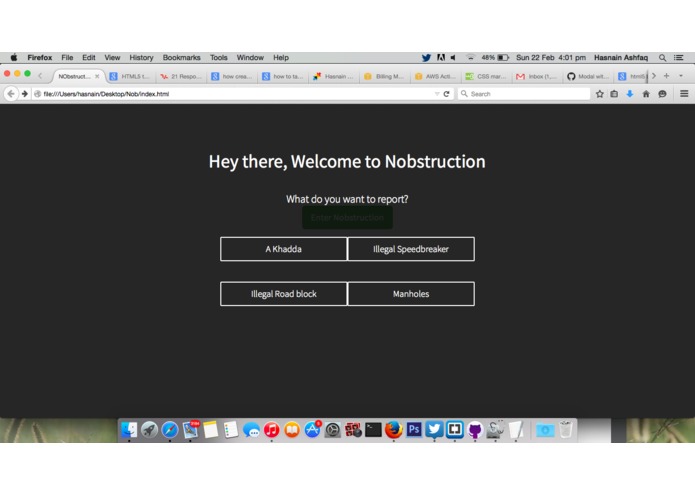This screenshot has width=695, height=494.
Task: Open the Apple menu
Action: (x=14, y=58)
